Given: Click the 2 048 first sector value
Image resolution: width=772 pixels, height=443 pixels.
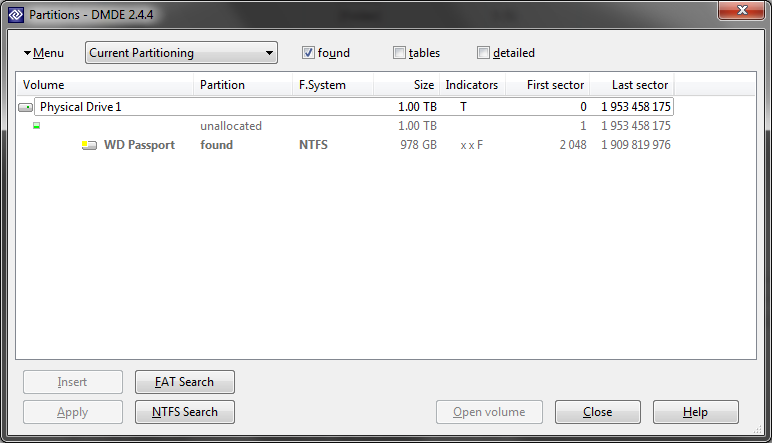Looking at the screenshot, I should pos(573,145).
